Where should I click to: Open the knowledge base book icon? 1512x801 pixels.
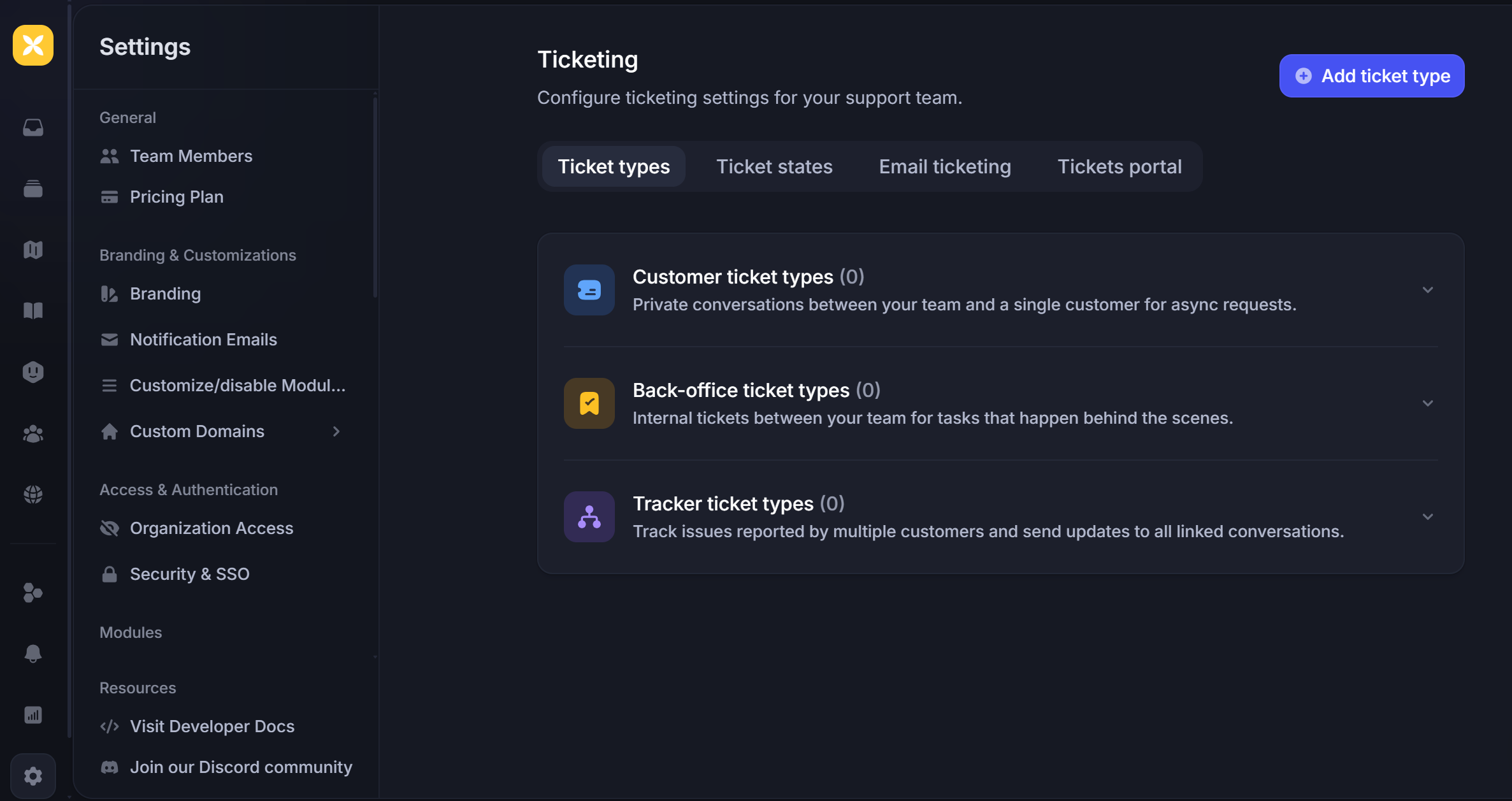point(33,311)
